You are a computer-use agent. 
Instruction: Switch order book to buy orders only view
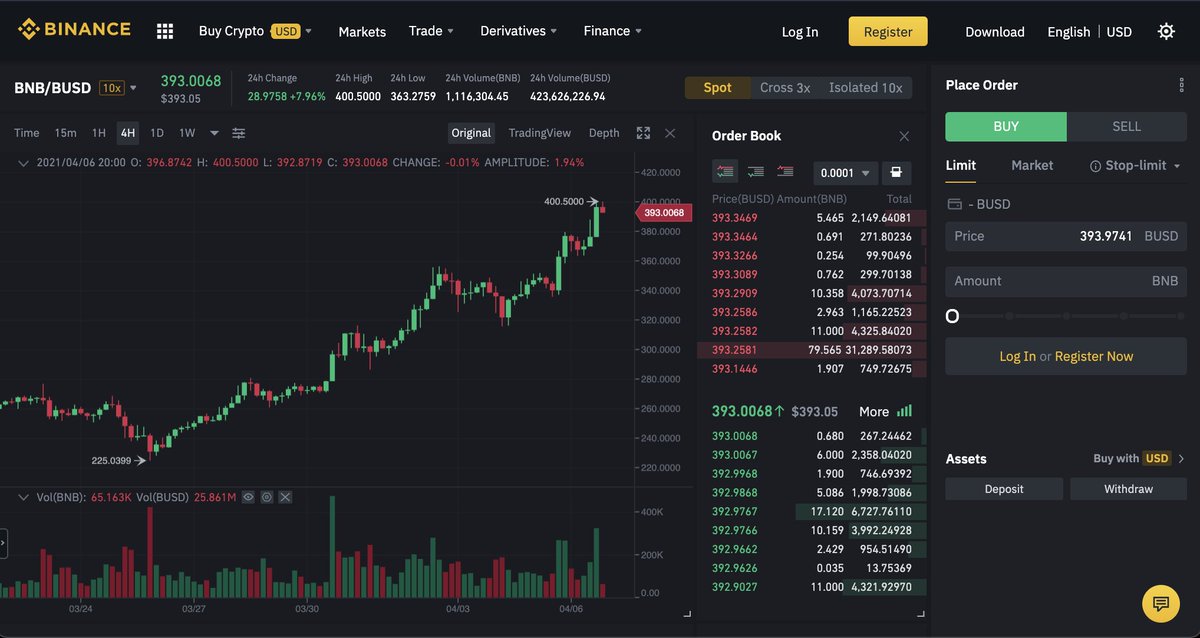tap(755, 172)
